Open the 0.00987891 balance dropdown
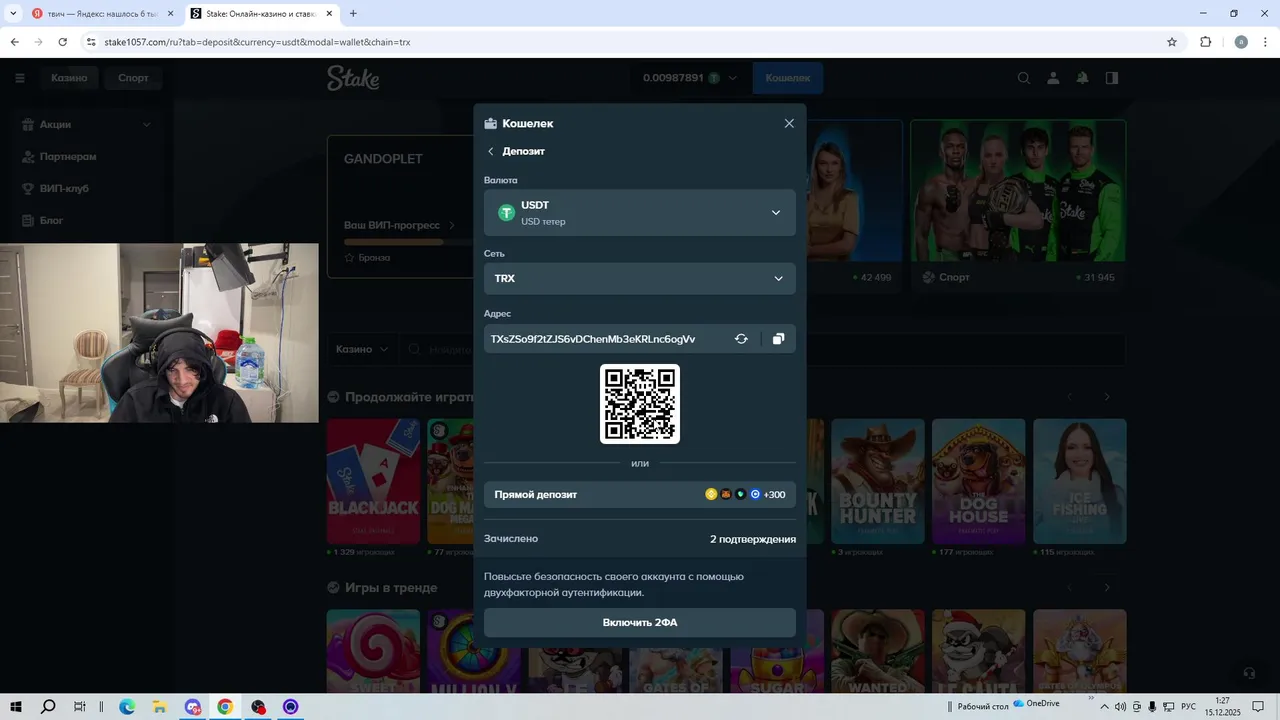This screenshot has width=1280, height=720. pyautogui.click(x=690, y=78)
